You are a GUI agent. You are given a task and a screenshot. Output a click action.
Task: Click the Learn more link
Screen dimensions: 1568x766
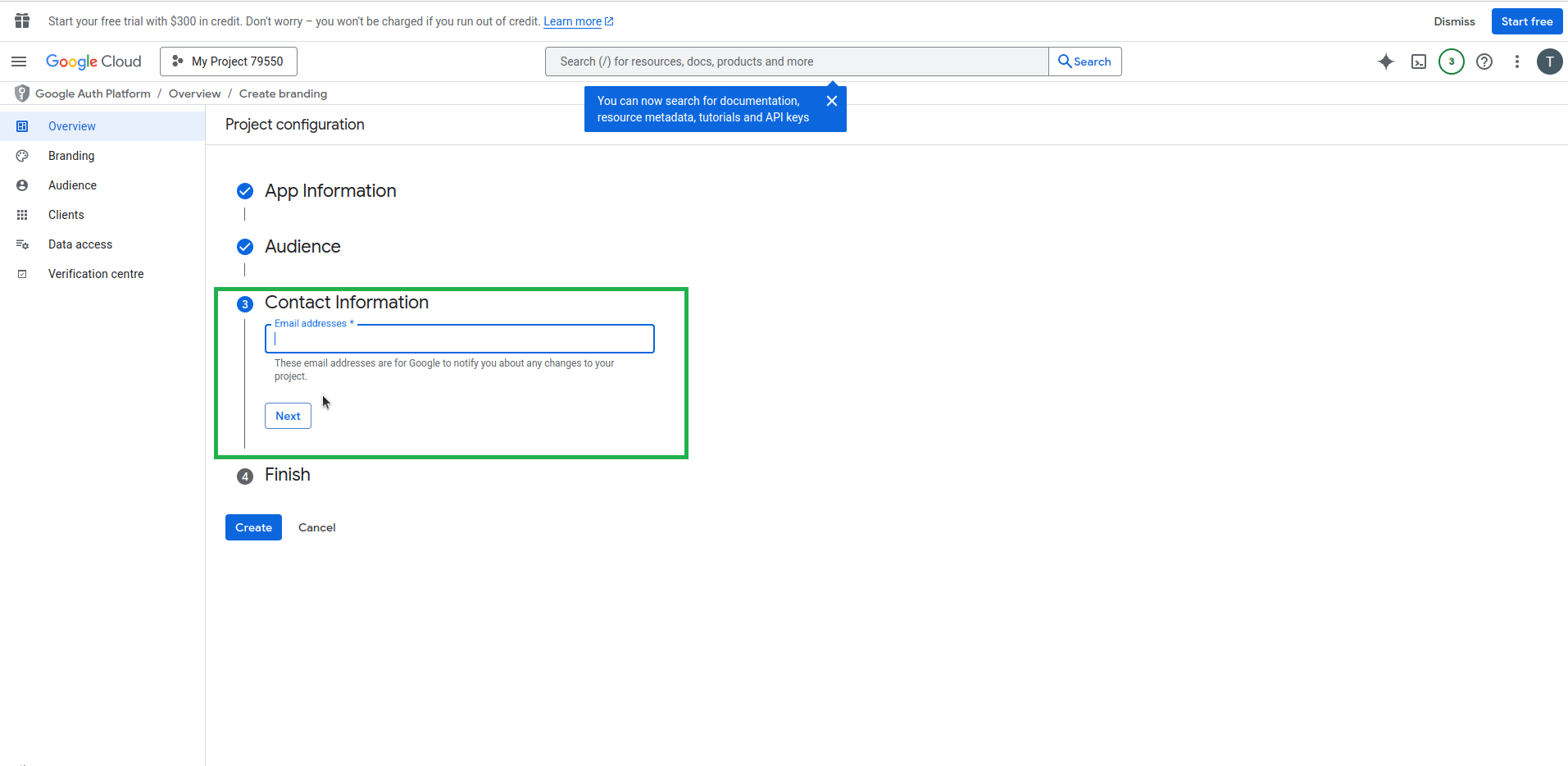[572, 21]
